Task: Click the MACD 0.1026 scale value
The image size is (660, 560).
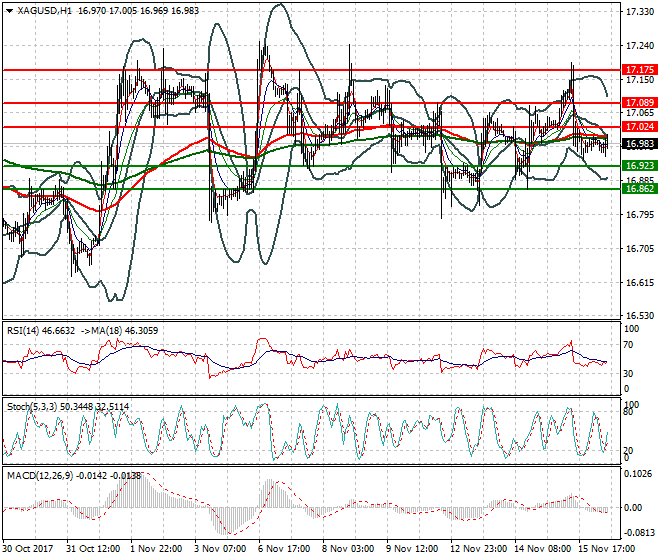Action: tap(636, 474)
